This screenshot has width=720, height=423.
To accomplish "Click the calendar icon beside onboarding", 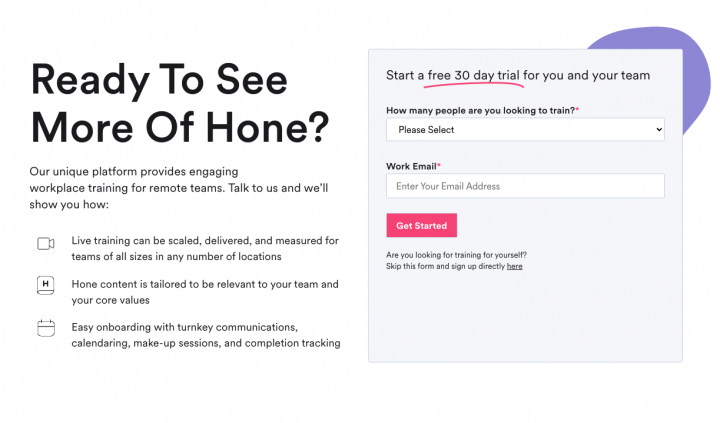I will [x=45, y=327].
